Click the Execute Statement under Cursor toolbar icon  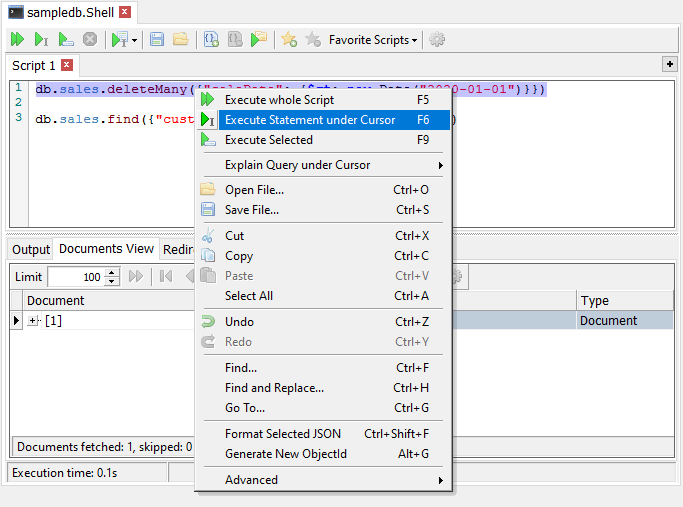click(41, 40)
